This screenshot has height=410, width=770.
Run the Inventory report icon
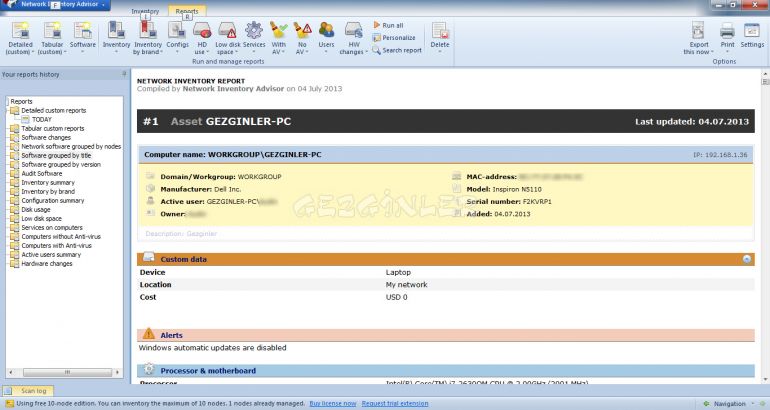point(116,30)
